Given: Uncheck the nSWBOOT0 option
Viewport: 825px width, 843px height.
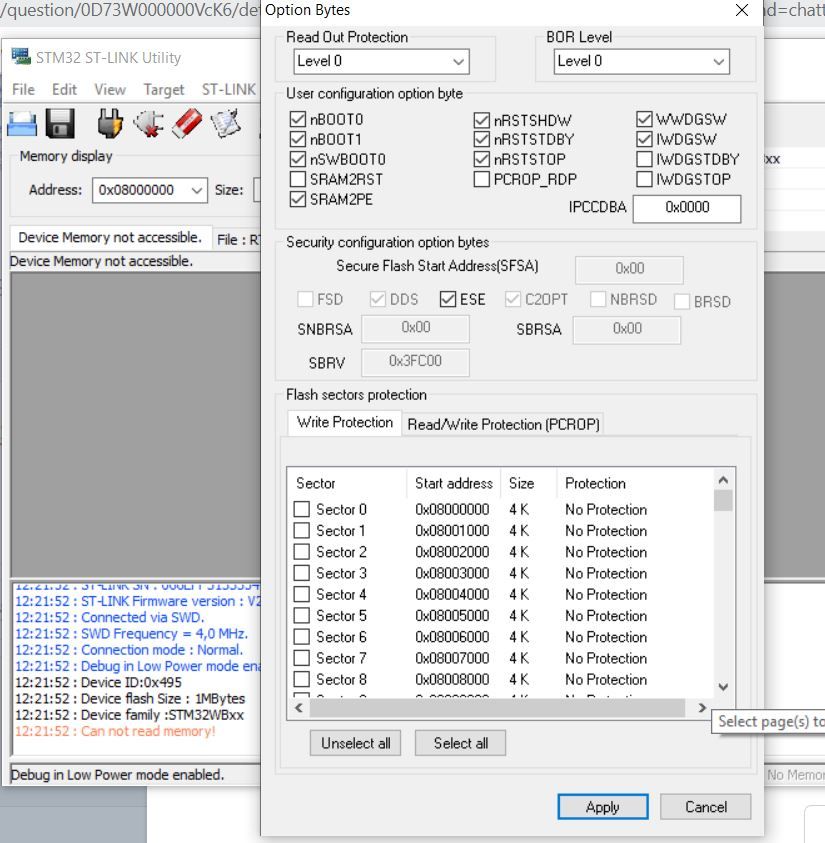Looking at the screenshot, I should 297,159.
